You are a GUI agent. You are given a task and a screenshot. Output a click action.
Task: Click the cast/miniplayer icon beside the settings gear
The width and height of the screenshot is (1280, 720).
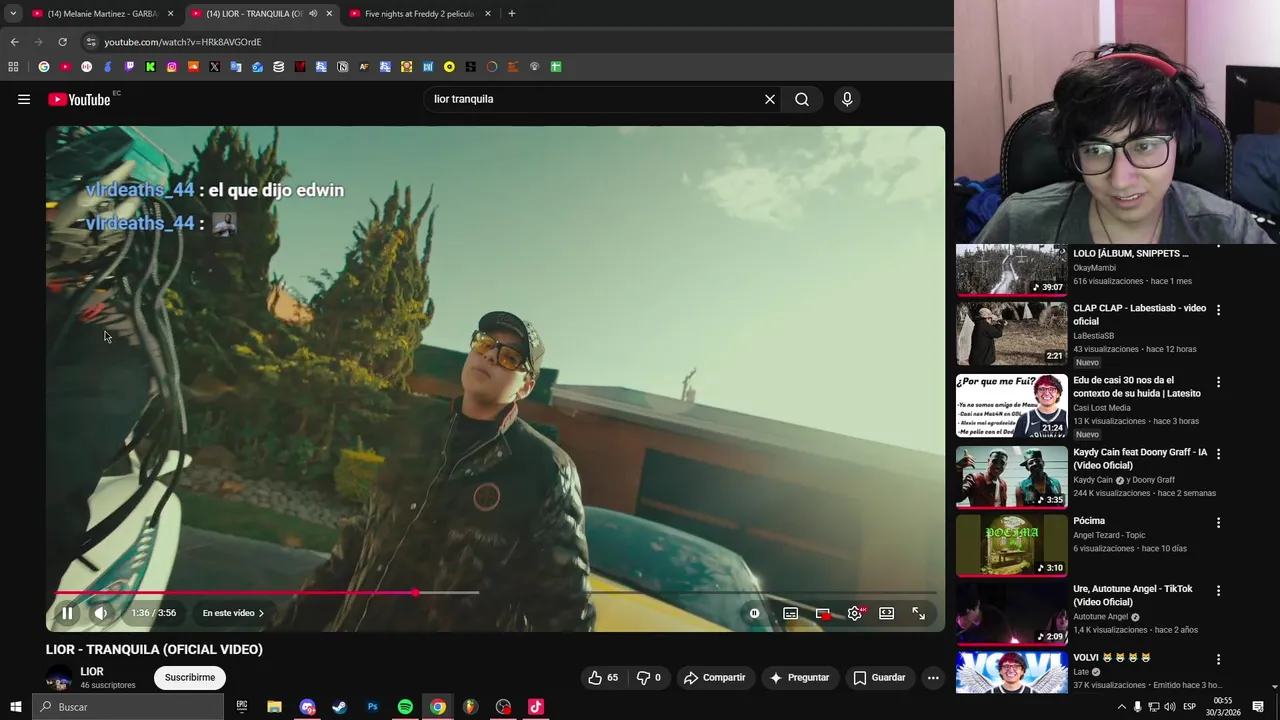[822, 614]
